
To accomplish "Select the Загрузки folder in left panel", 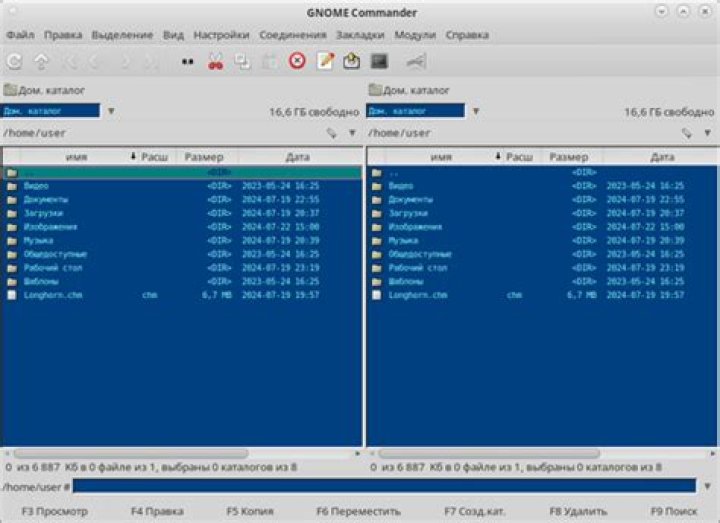I will coord(182,214).
